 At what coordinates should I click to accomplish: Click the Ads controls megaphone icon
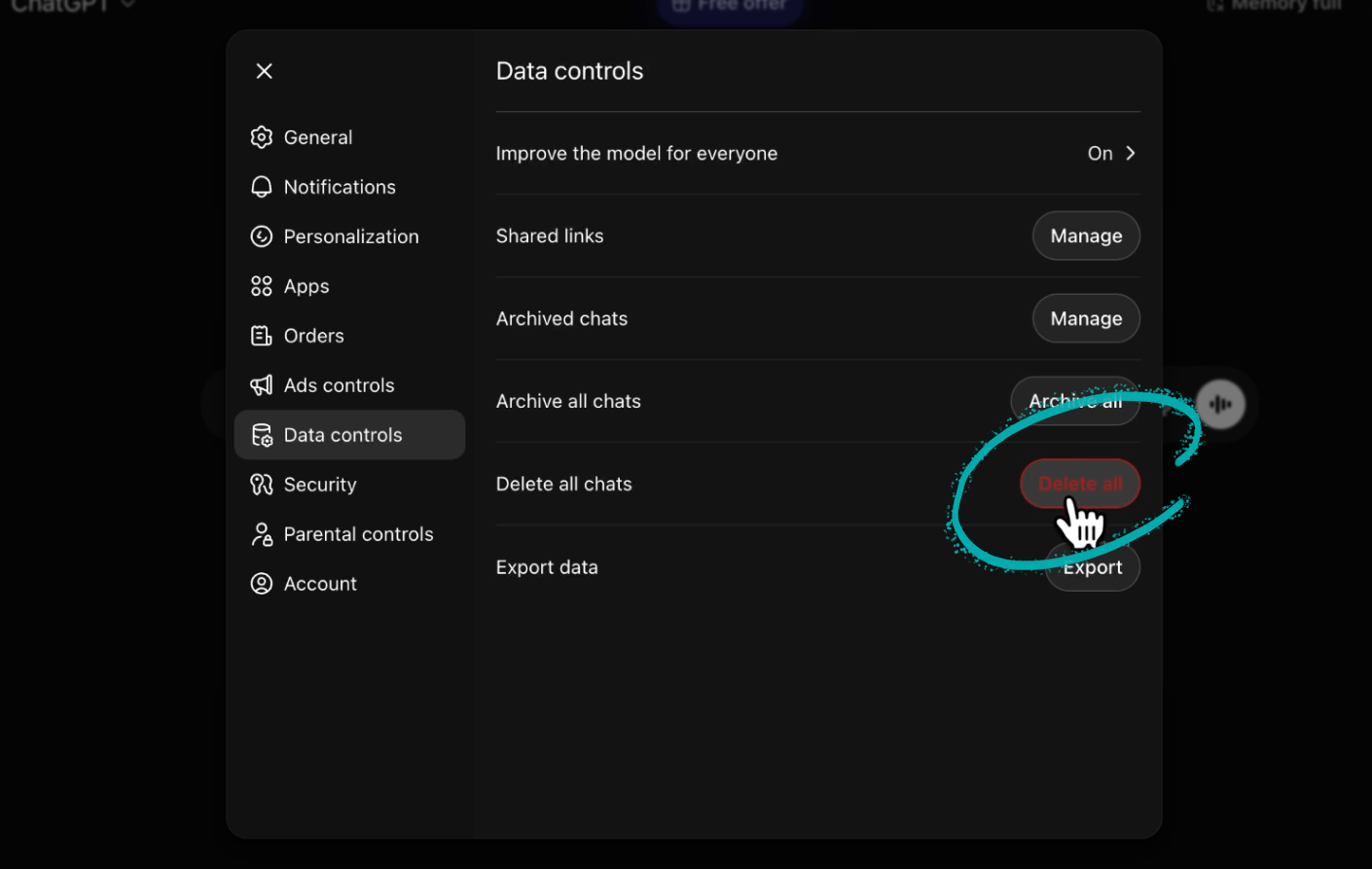261,384
